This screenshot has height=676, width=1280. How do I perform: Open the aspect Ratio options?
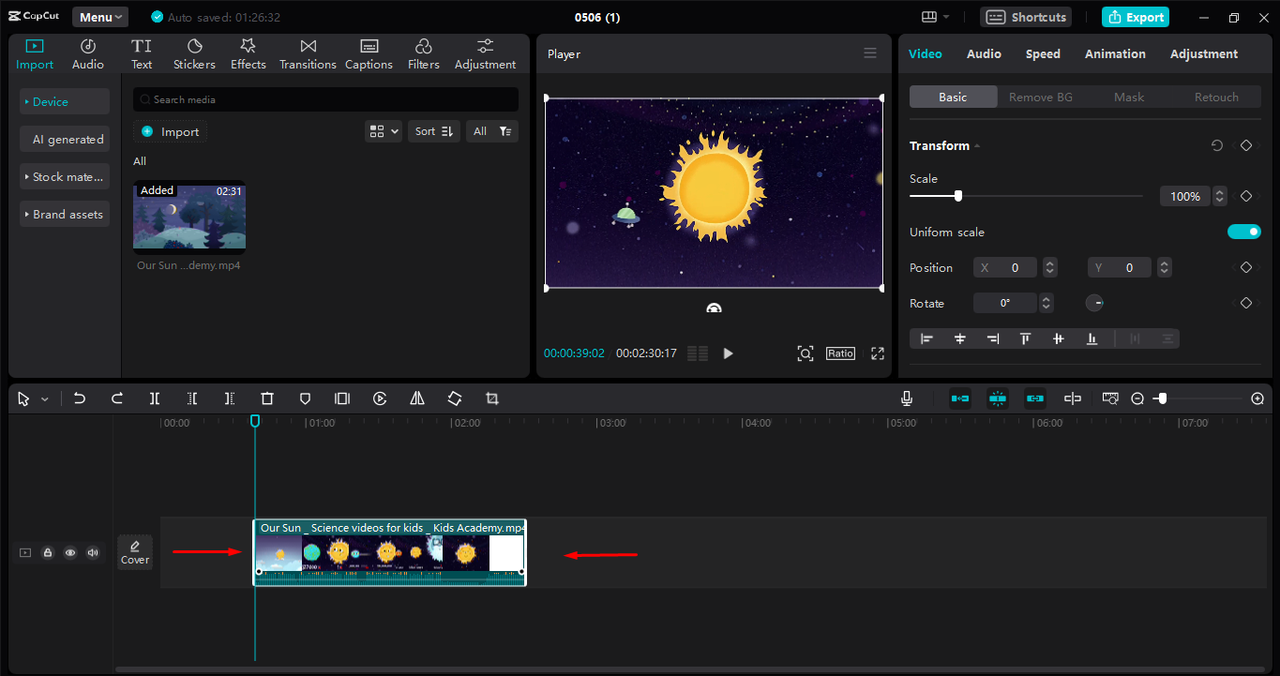840,353
